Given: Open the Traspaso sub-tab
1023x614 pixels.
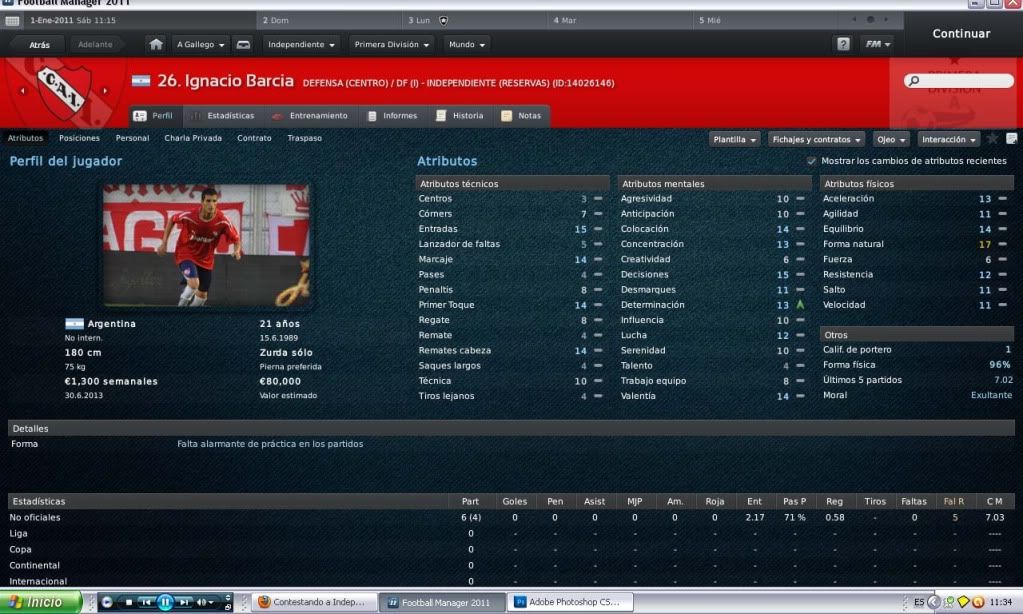Looking at the screenshot, I should click(305, 138).
